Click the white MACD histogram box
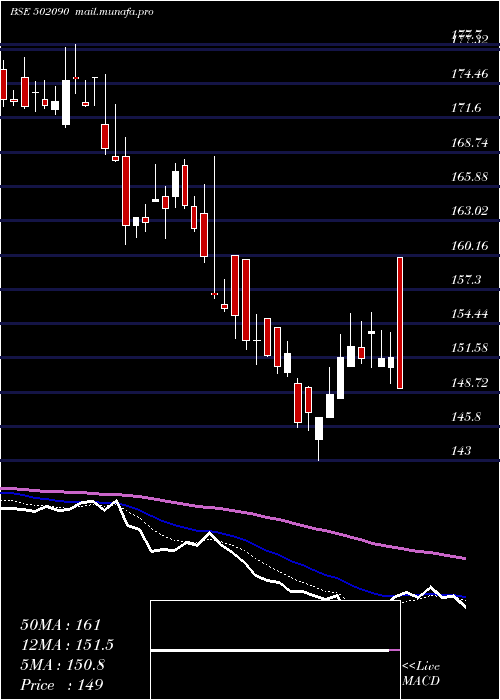The width and height of the screenshot is (500, 700). coord(275,650)
